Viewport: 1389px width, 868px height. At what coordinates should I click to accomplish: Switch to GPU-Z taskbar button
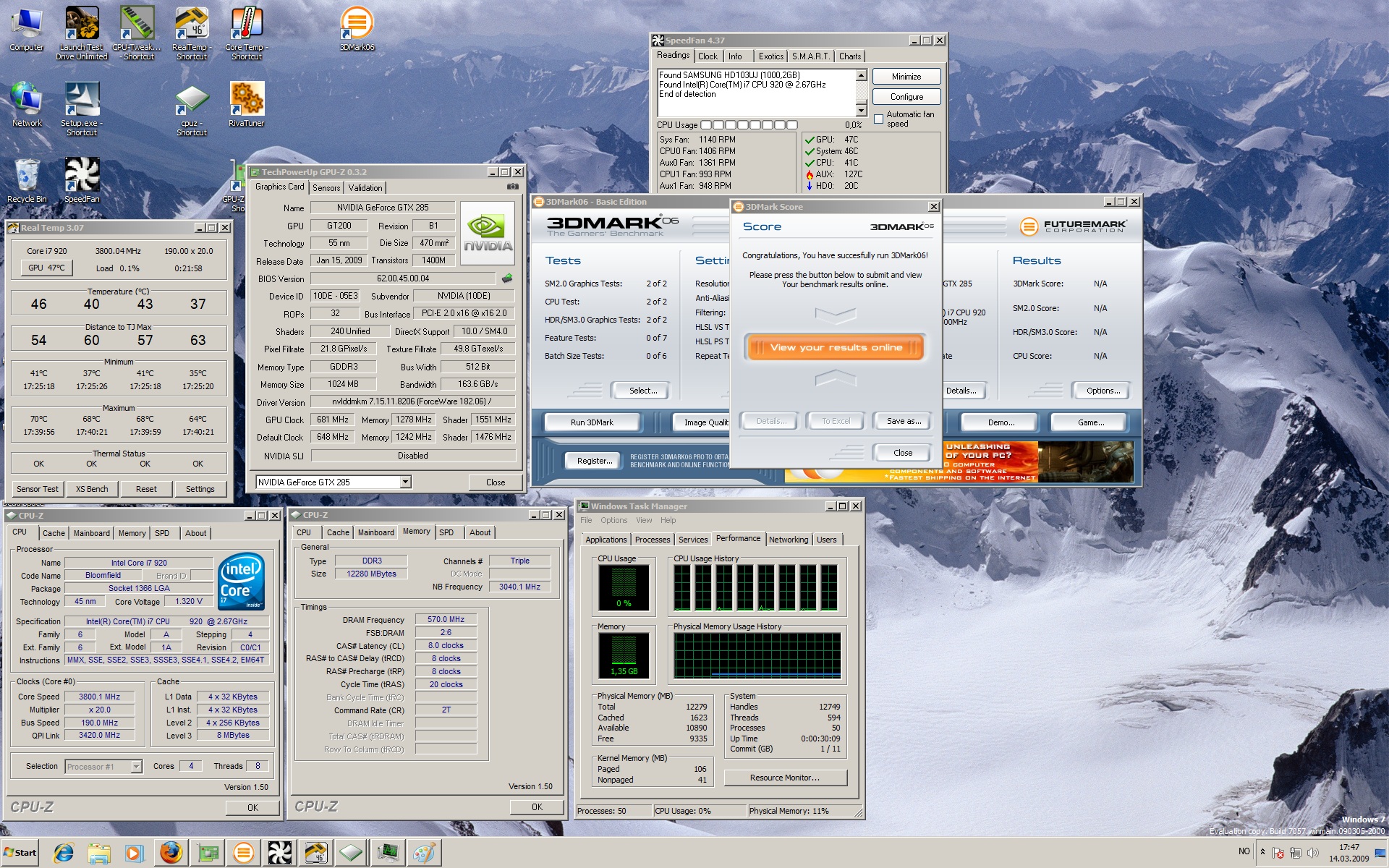(x=208, y=854)
